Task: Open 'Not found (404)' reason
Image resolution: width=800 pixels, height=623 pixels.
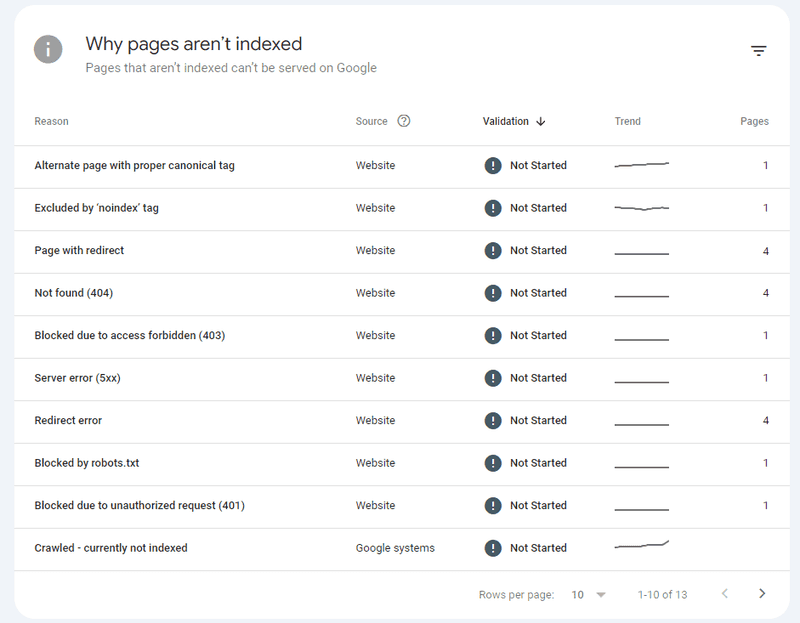Action: pos(73,293)
